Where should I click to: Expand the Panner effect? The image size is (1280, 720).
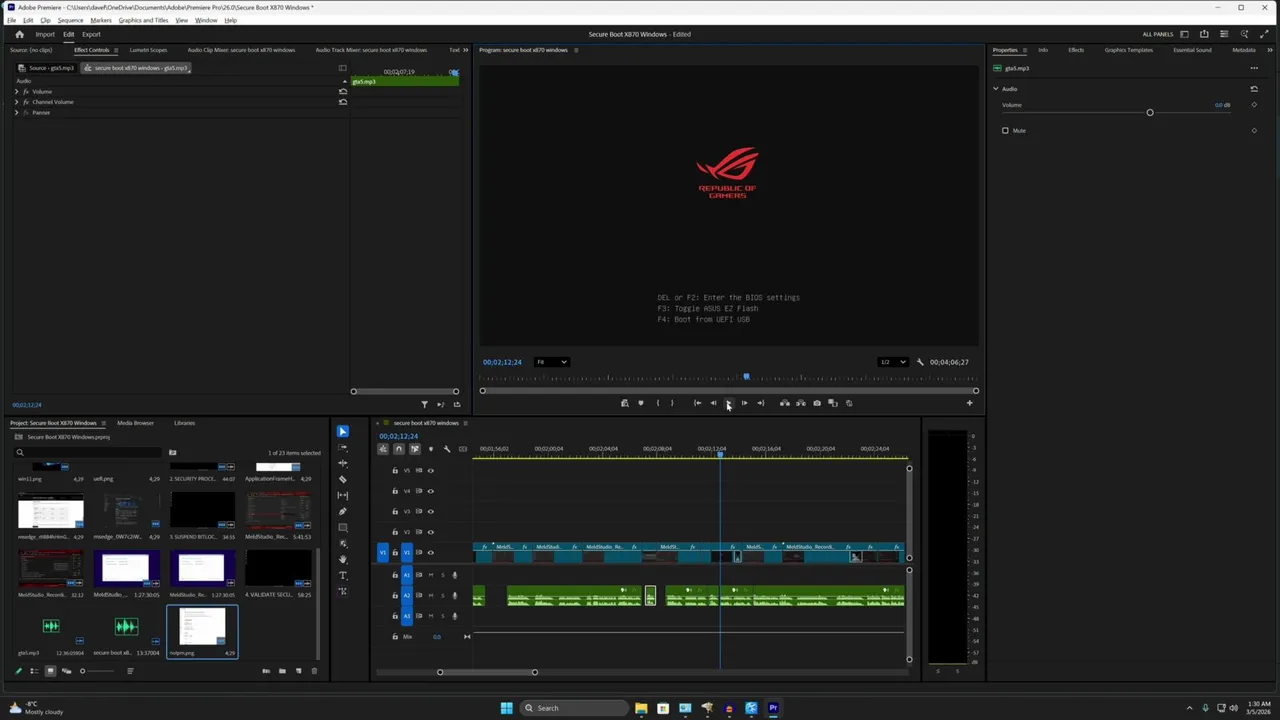(16, 112)
